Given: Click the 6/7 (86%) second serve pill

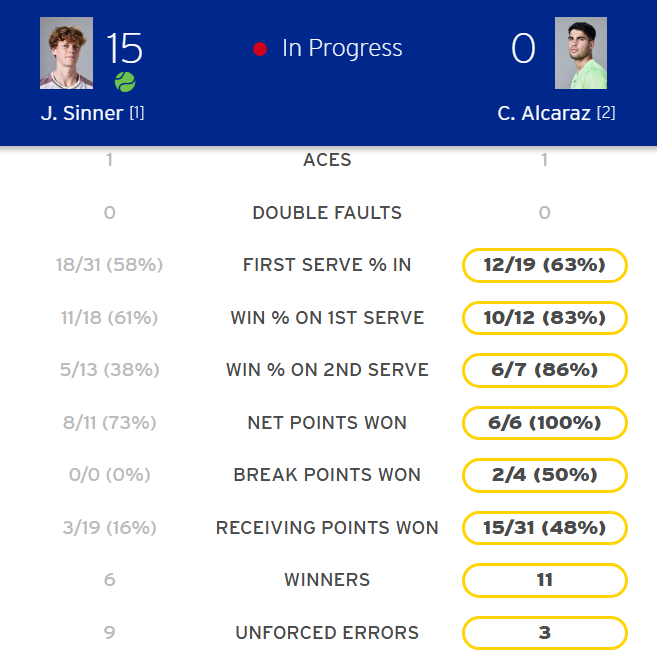Looking at the screenshot, I should pyautogui.click(x=545, y=370).
